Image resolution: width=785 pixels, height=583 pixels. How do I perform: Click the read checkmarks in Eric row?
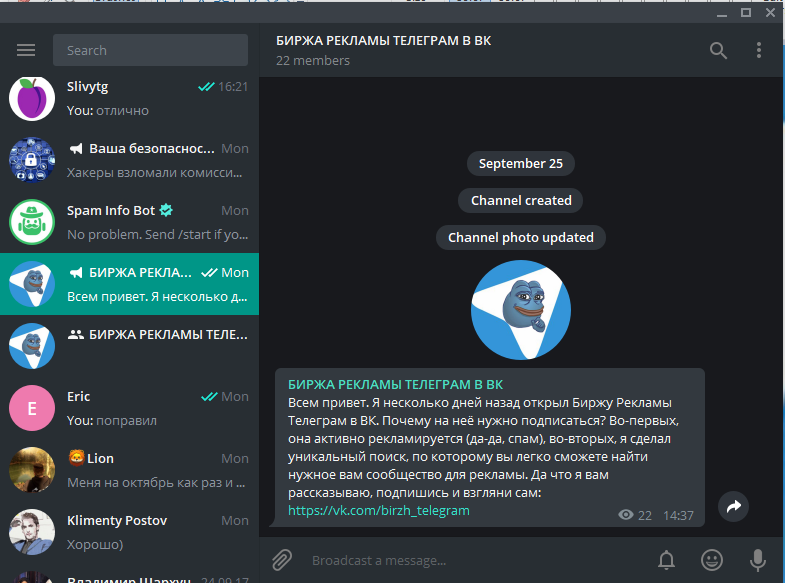tap(209, 396)
